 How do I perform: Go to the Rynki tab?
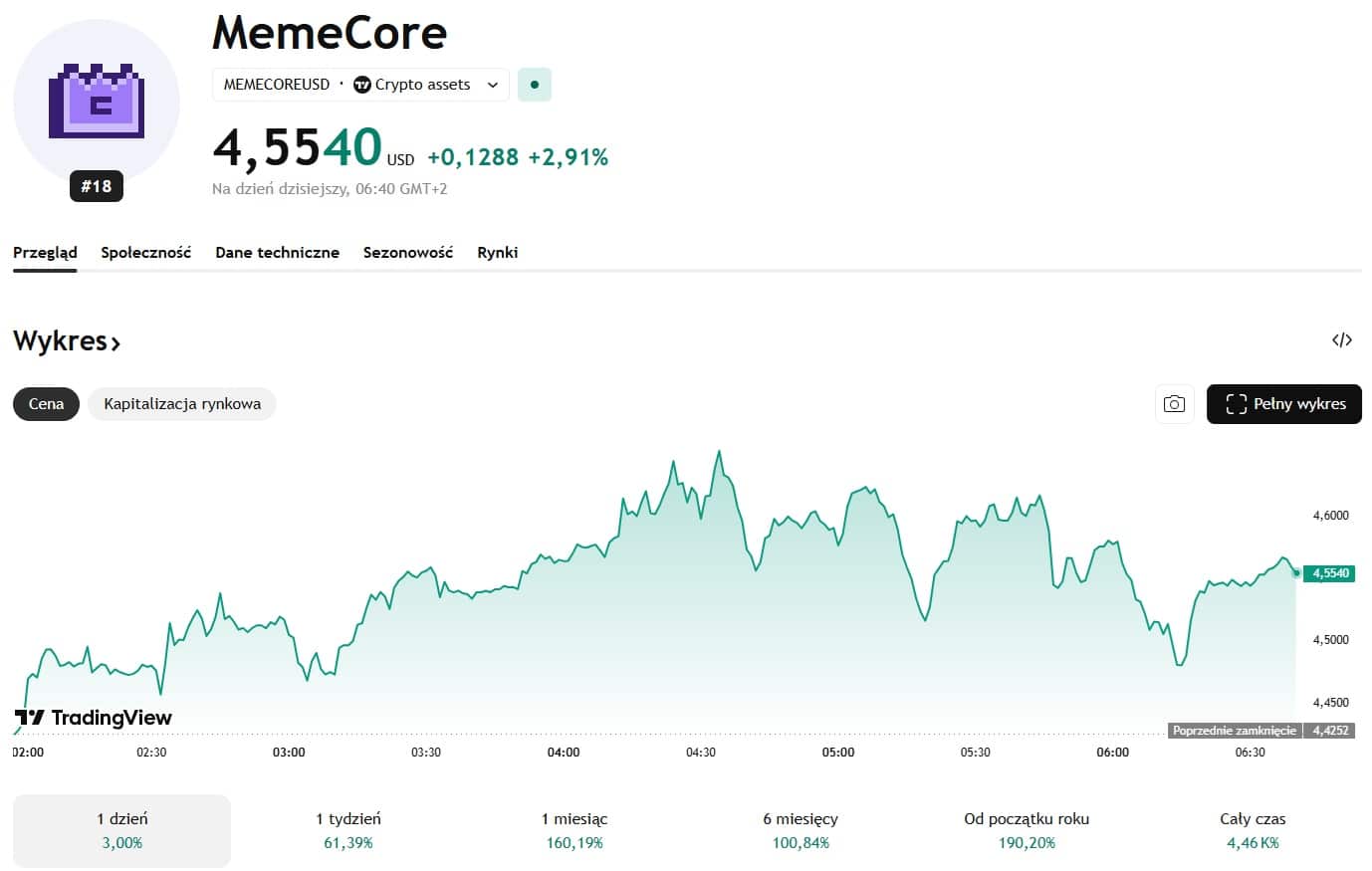point(497,253)
